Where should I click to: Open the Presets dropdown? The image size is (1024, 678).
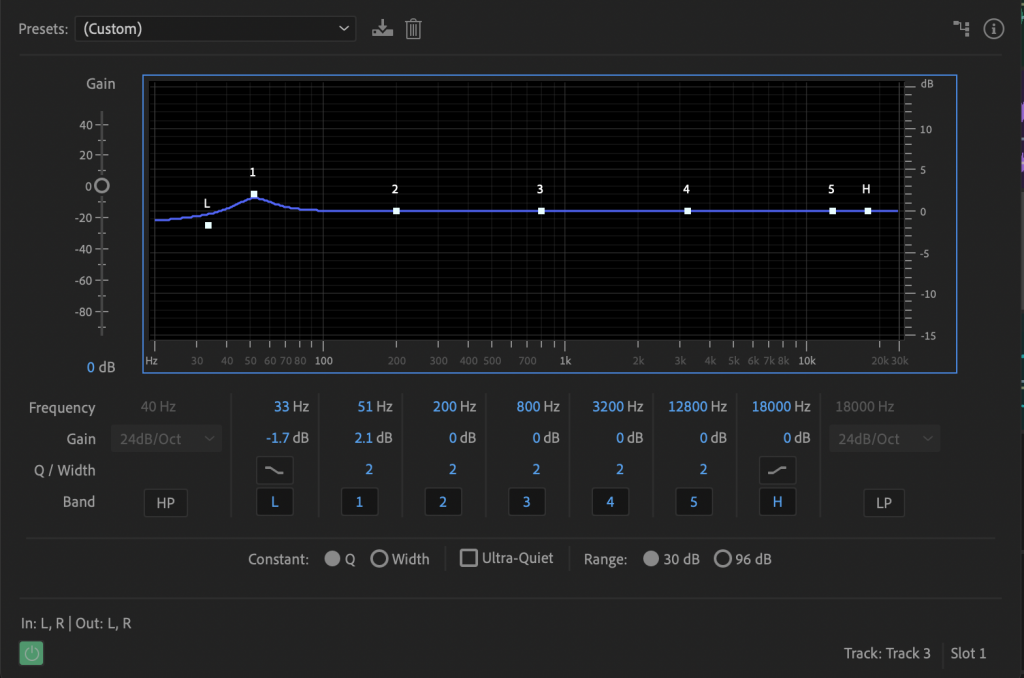[x=215, y=29]
